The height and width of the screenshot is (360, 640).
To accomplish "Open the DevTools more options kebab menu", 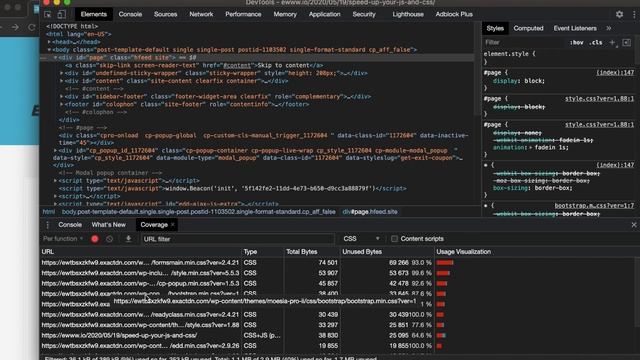I will click(634, 14).
